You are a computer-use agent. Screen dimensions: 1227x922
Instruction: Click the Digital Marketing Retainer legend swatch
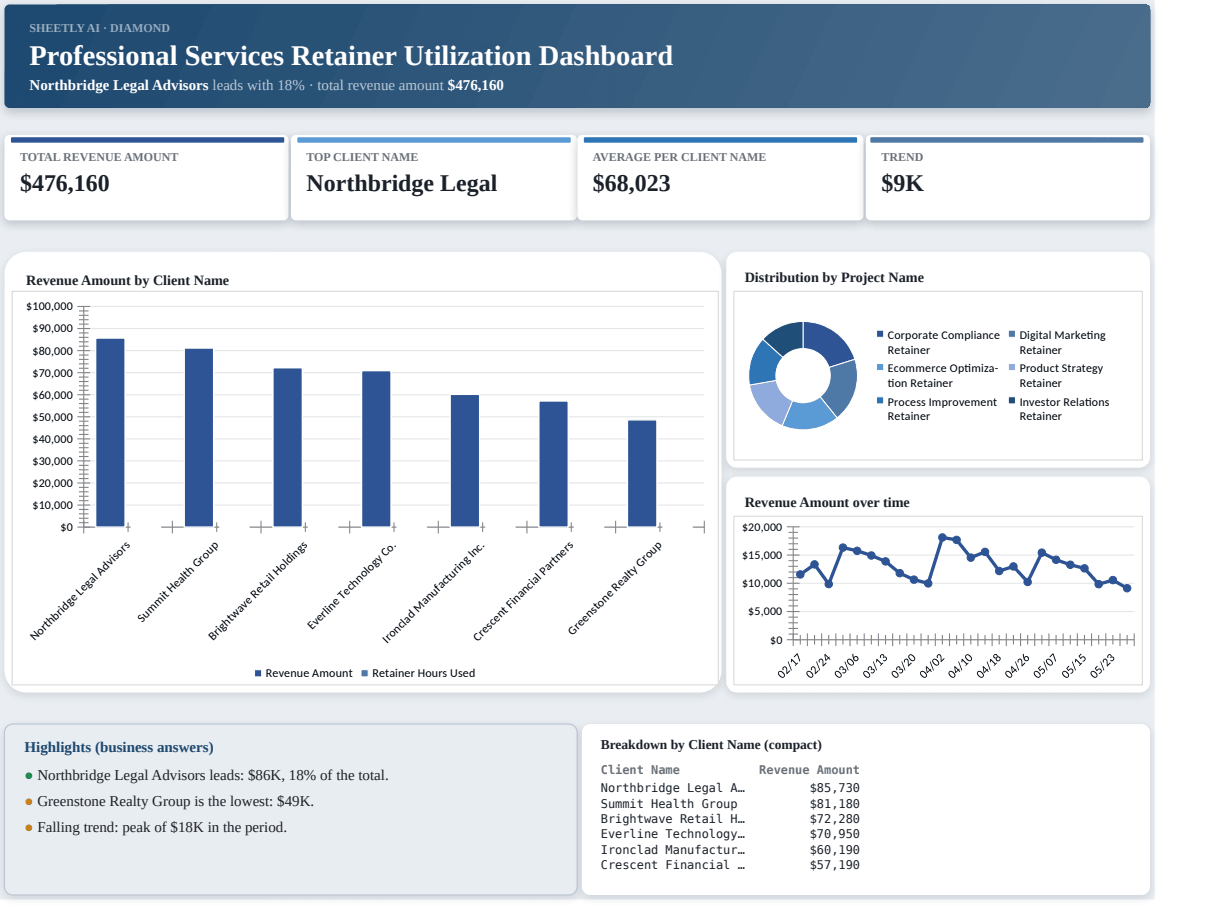[x=1012, y=335]
